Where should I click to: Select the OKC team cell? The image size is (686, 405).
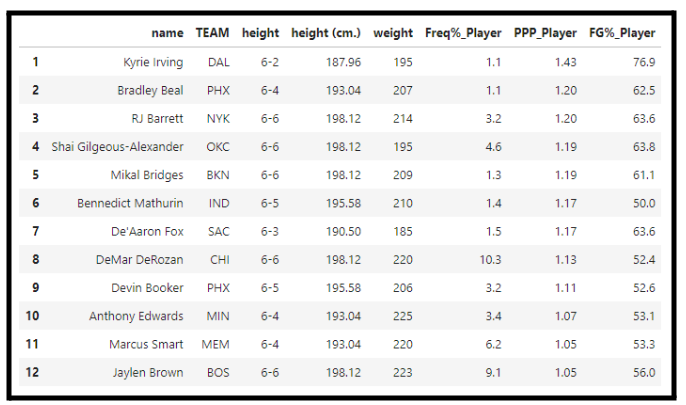(x=218, y=147)
